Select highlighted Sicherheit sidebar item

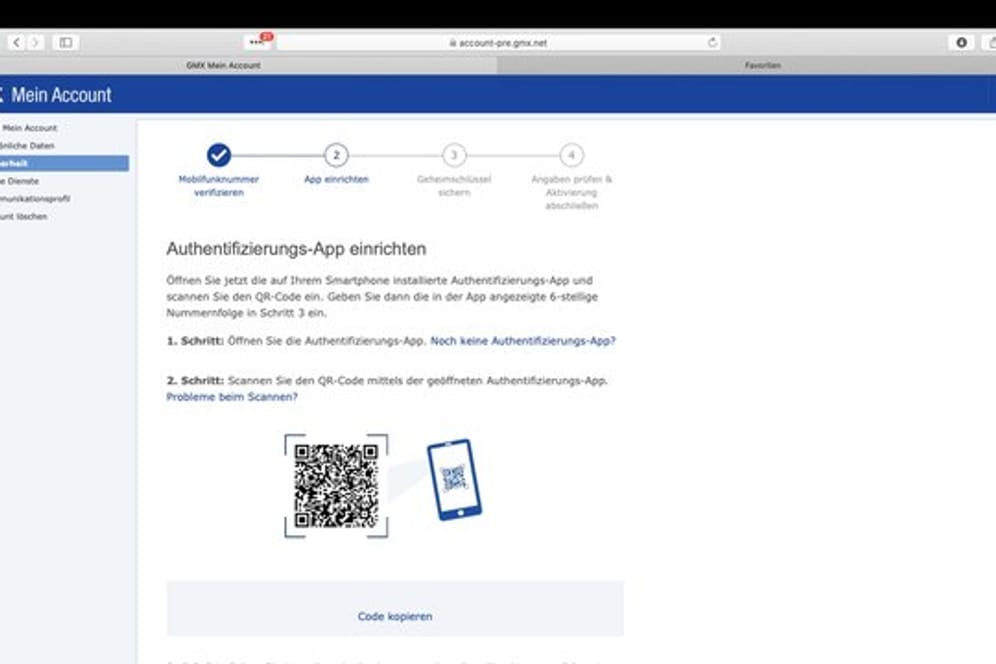click(64, 163)
